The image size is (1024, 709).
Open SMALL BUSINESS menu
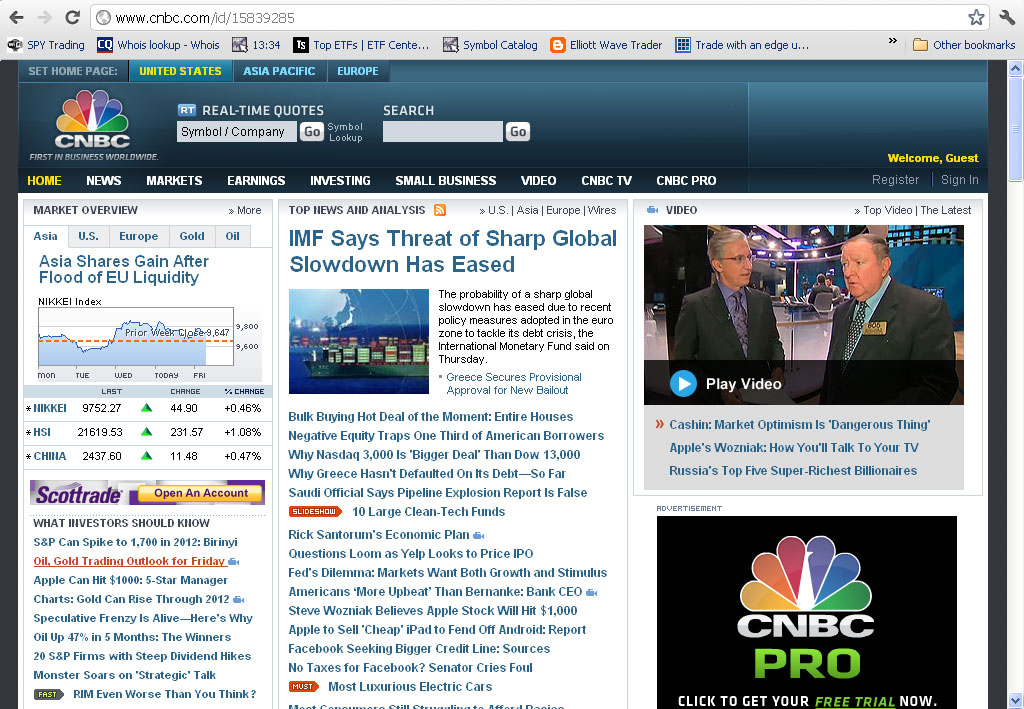[x=445, y=181]
